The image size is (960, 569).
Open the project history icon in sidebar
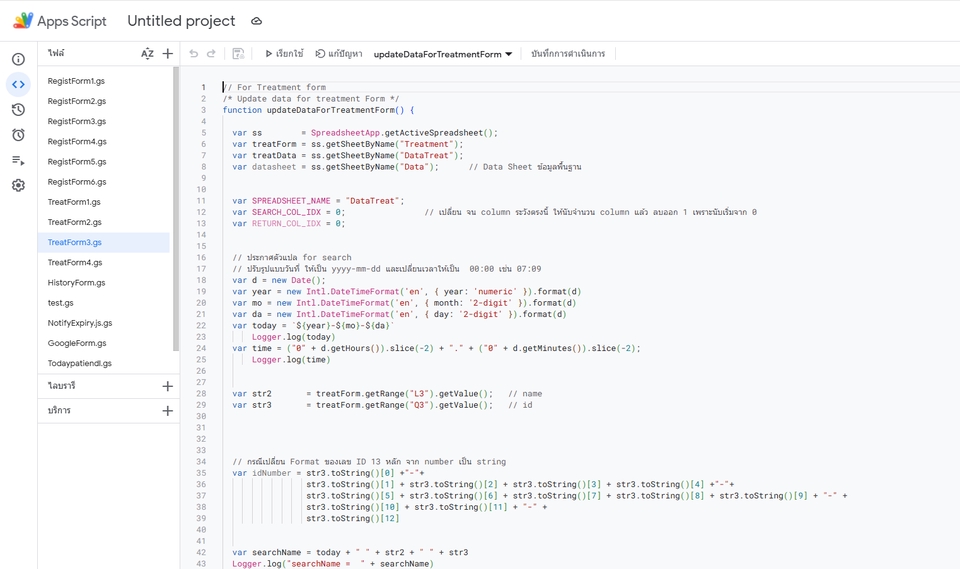click(x=18, y=110)
